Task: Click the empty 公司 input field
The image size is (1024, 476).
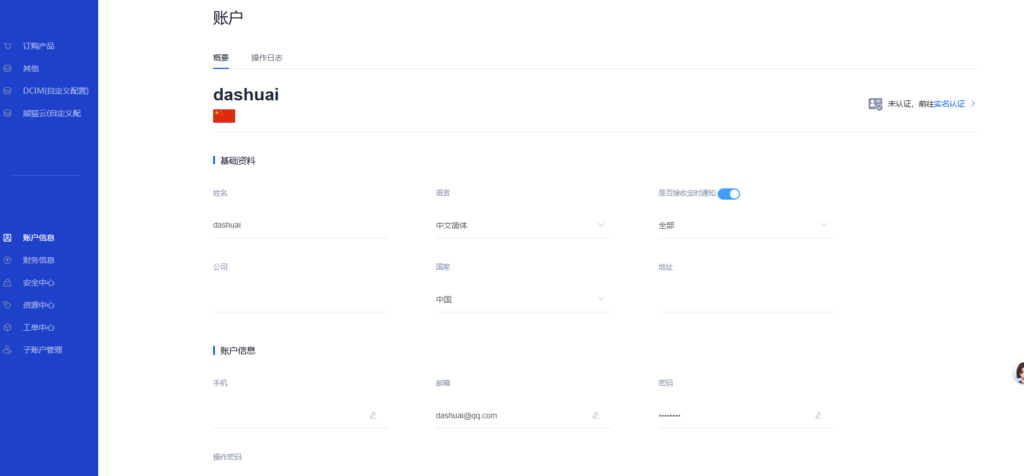Action: (x=300, y=299)
